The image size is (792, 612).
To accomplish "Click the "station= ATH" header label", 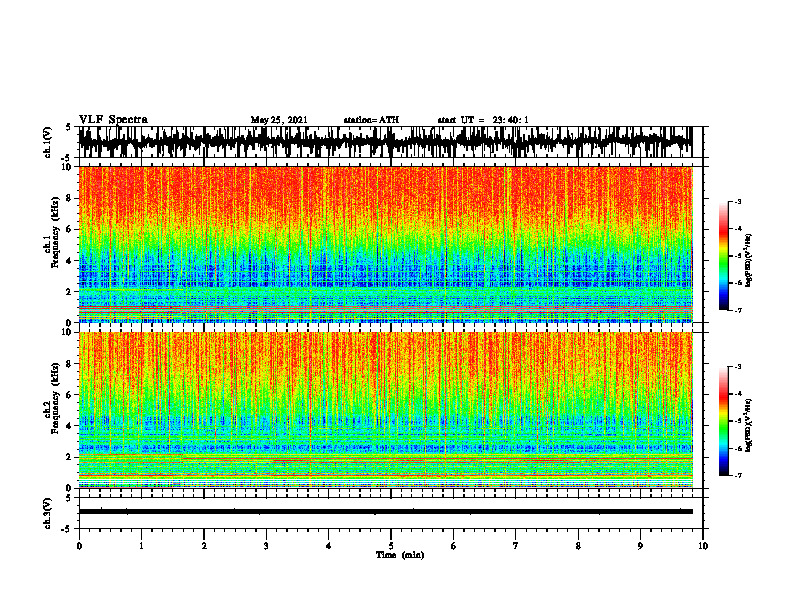I will pos(371,120).
